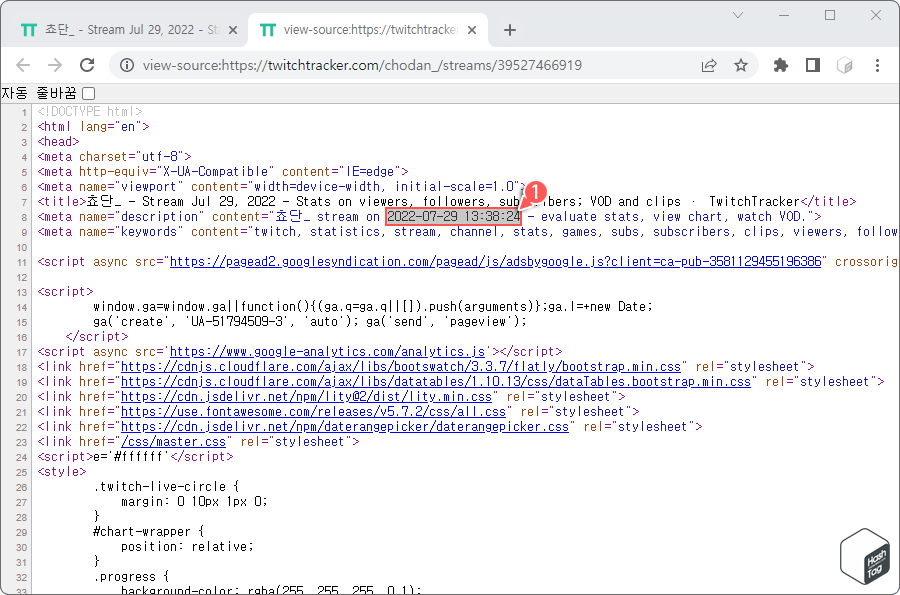Click the <html lang="en"> line
Screen dimensions: 900x595
point(94,127)
